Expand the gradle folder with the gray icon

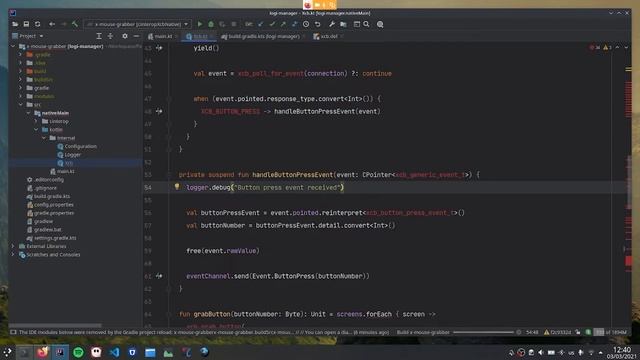coord(20,88)
